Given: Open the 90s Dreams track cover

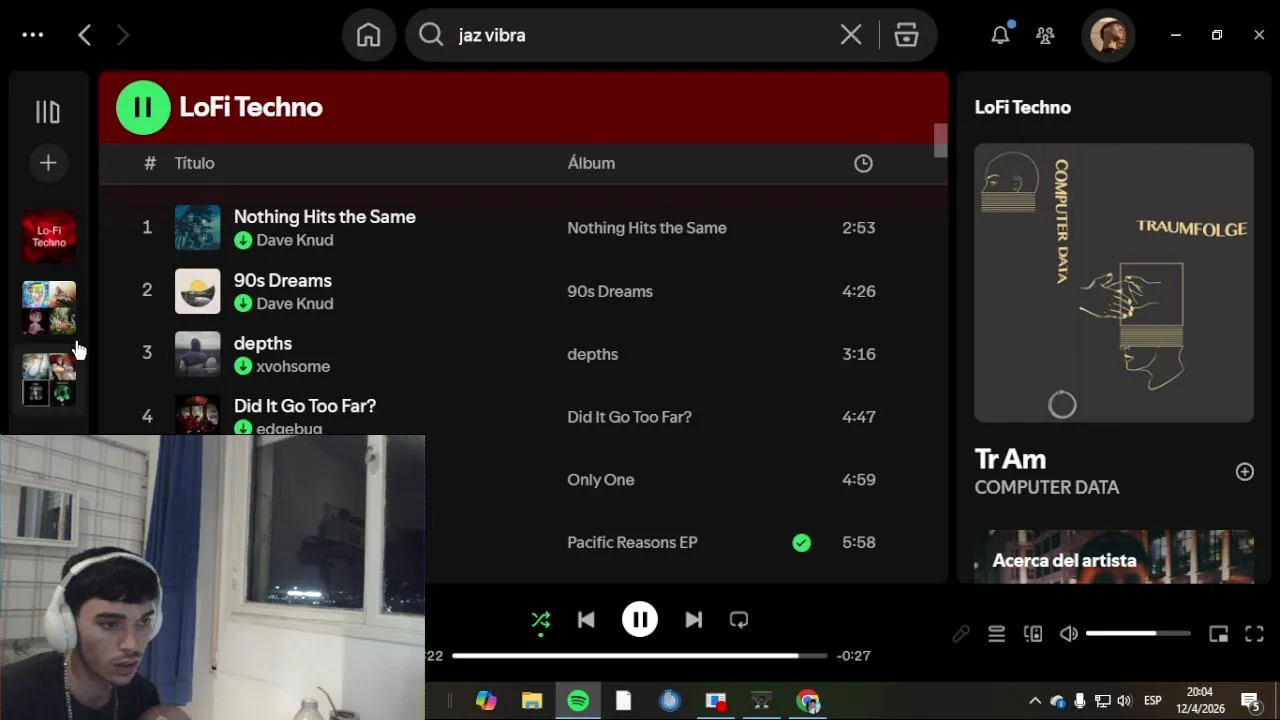Looking at the screenshot, I should tap(197, 291).
